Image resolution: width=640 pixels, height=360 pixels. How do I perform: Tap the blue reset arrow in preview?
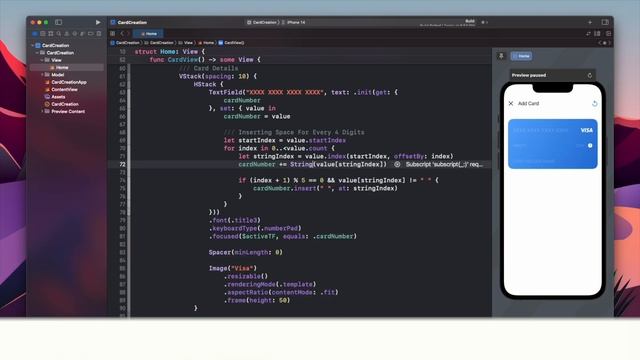pos(594,104)
